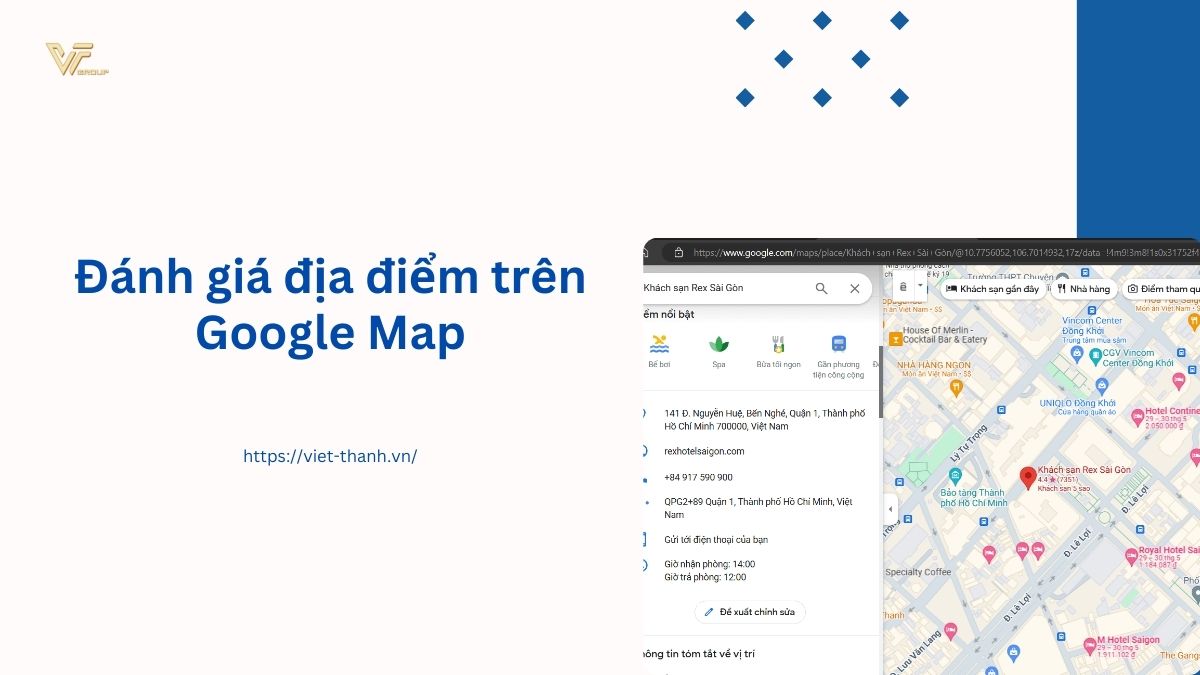Click the CGV Vincom Center Đồng Khởi marker

coord(1096,354)
